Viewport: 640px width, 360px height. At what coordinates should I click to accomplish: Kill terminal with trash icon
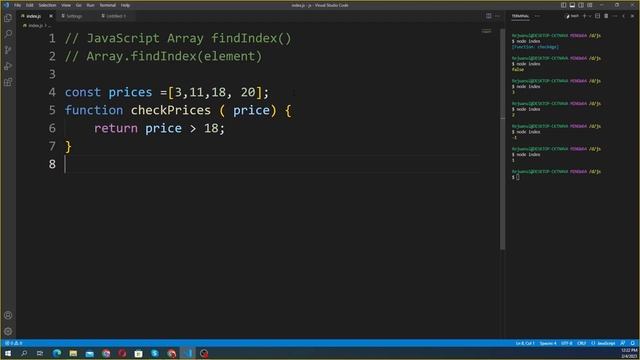tap(606, 16)
